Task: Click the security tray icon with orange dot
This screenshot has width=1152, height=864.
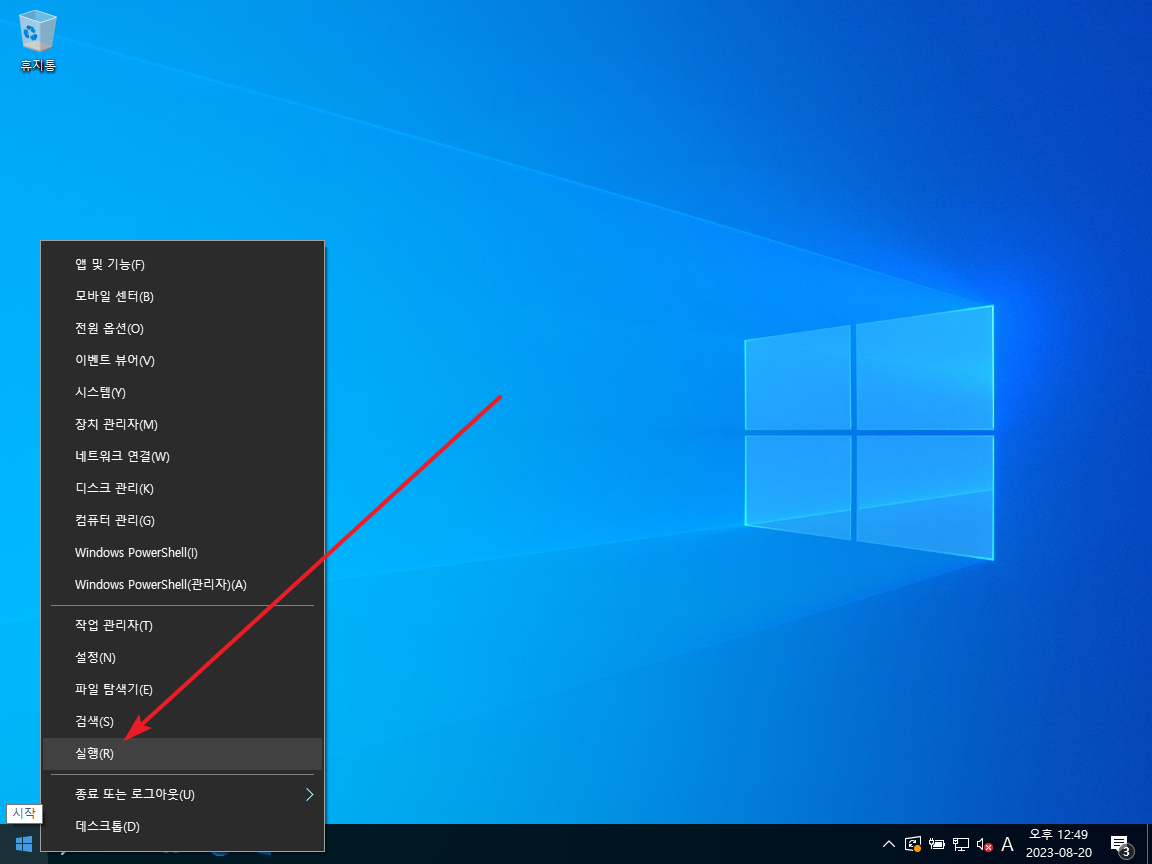Action: (913, 844)
